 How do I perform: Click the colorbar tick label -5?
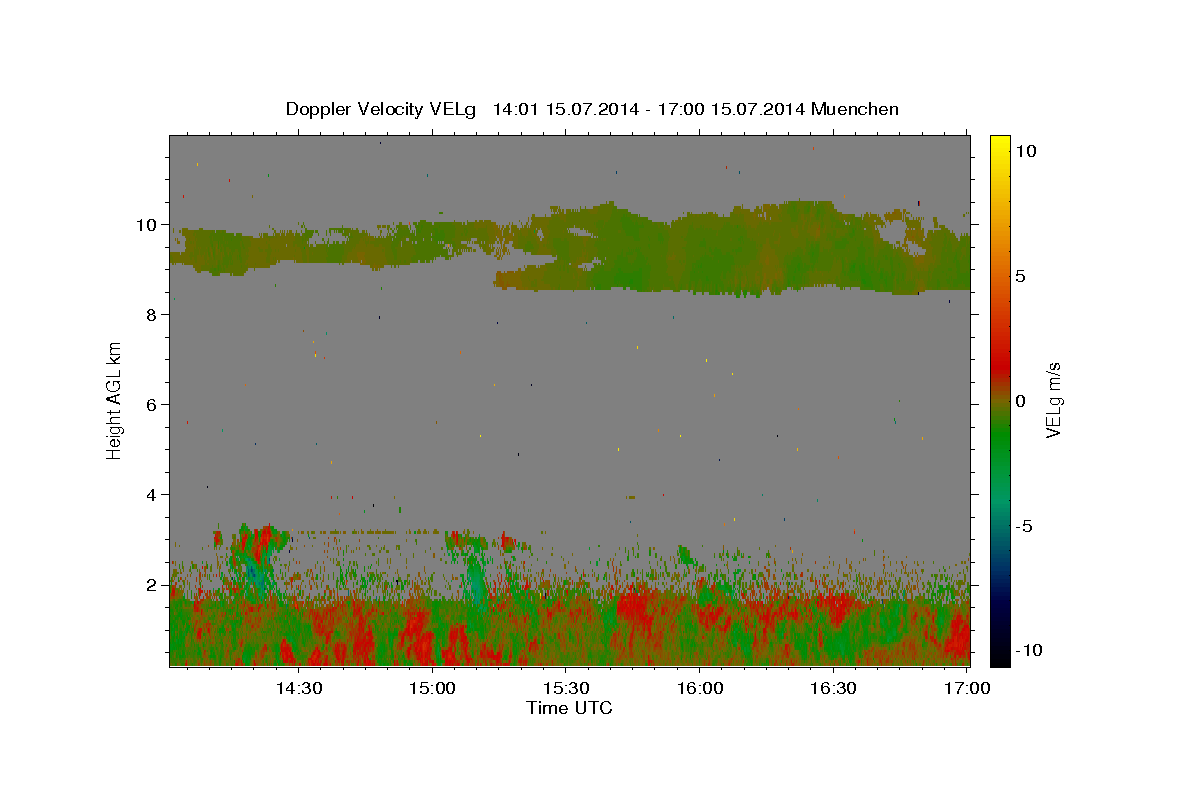coord(1023,526)
